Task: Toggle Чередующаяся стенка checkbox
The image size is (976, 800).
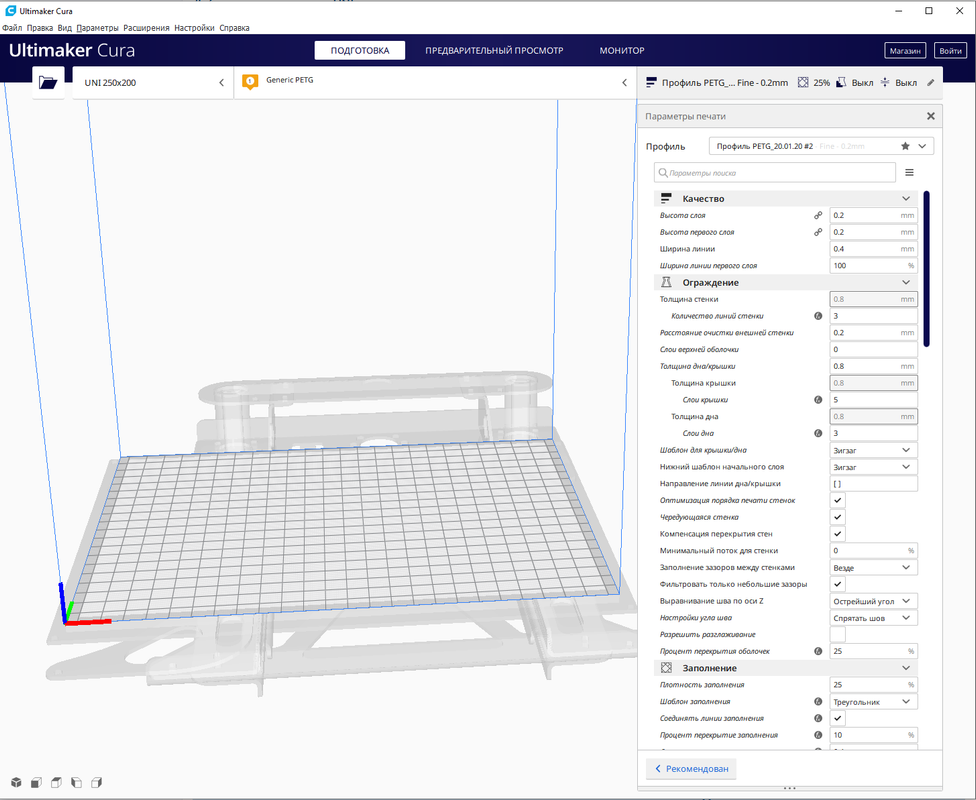Action: [838, 517]
